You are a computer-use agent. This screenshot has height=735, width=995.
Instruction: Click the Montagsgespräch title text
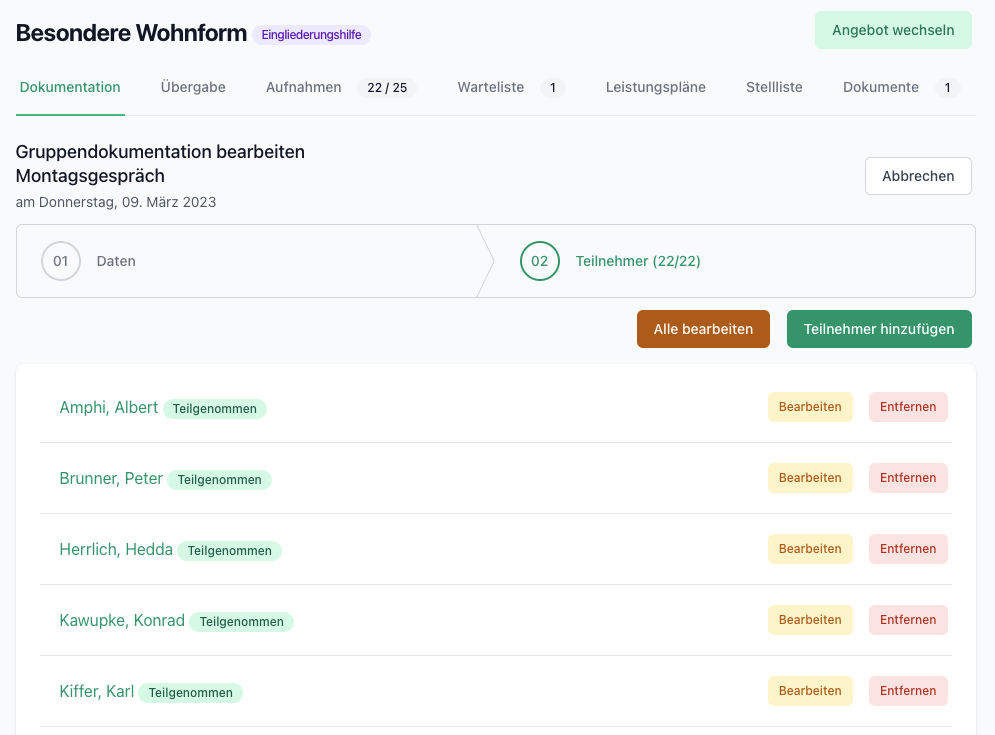(90, 176)
